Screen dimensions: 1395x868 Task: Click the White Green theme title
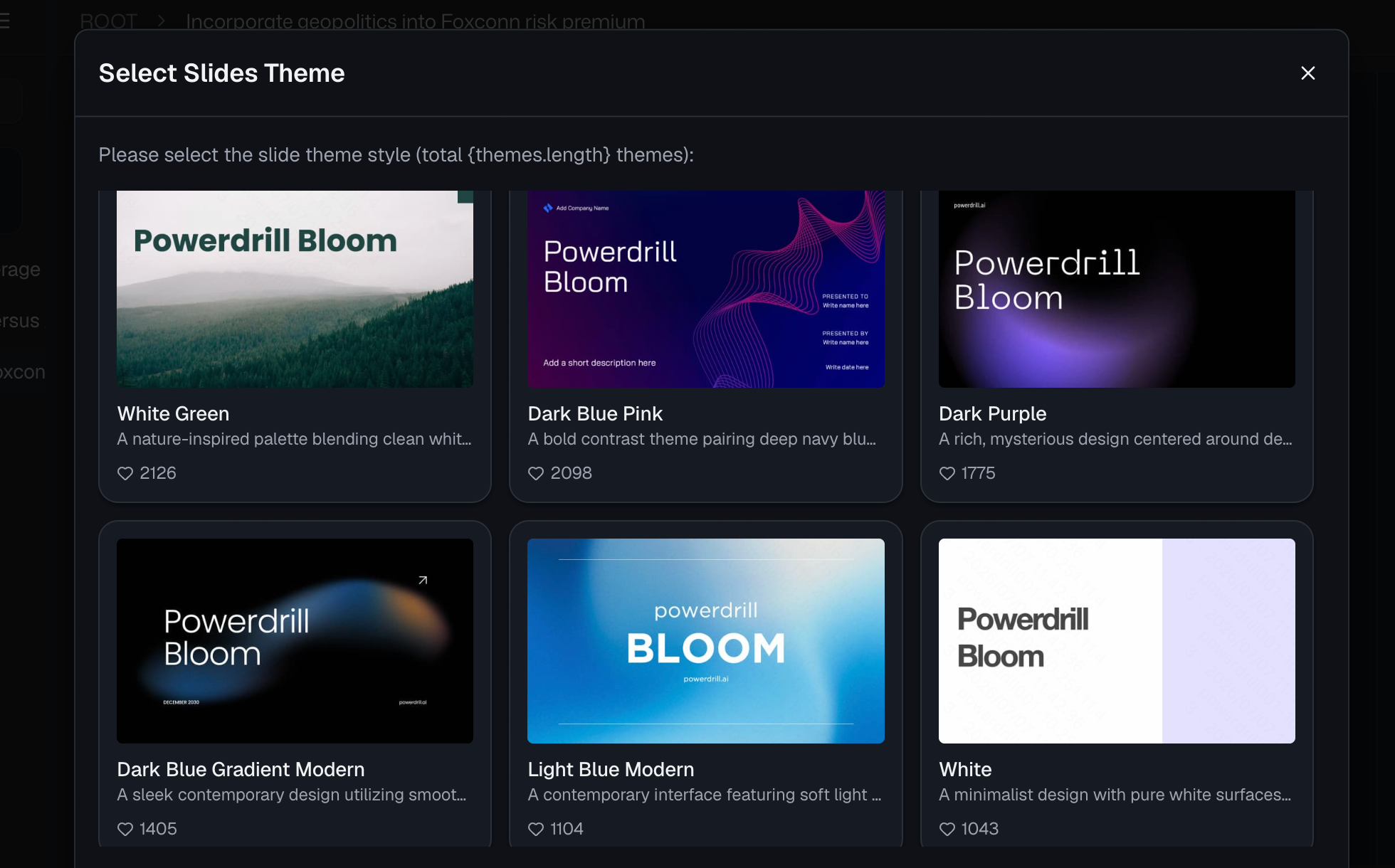[173, 413]
